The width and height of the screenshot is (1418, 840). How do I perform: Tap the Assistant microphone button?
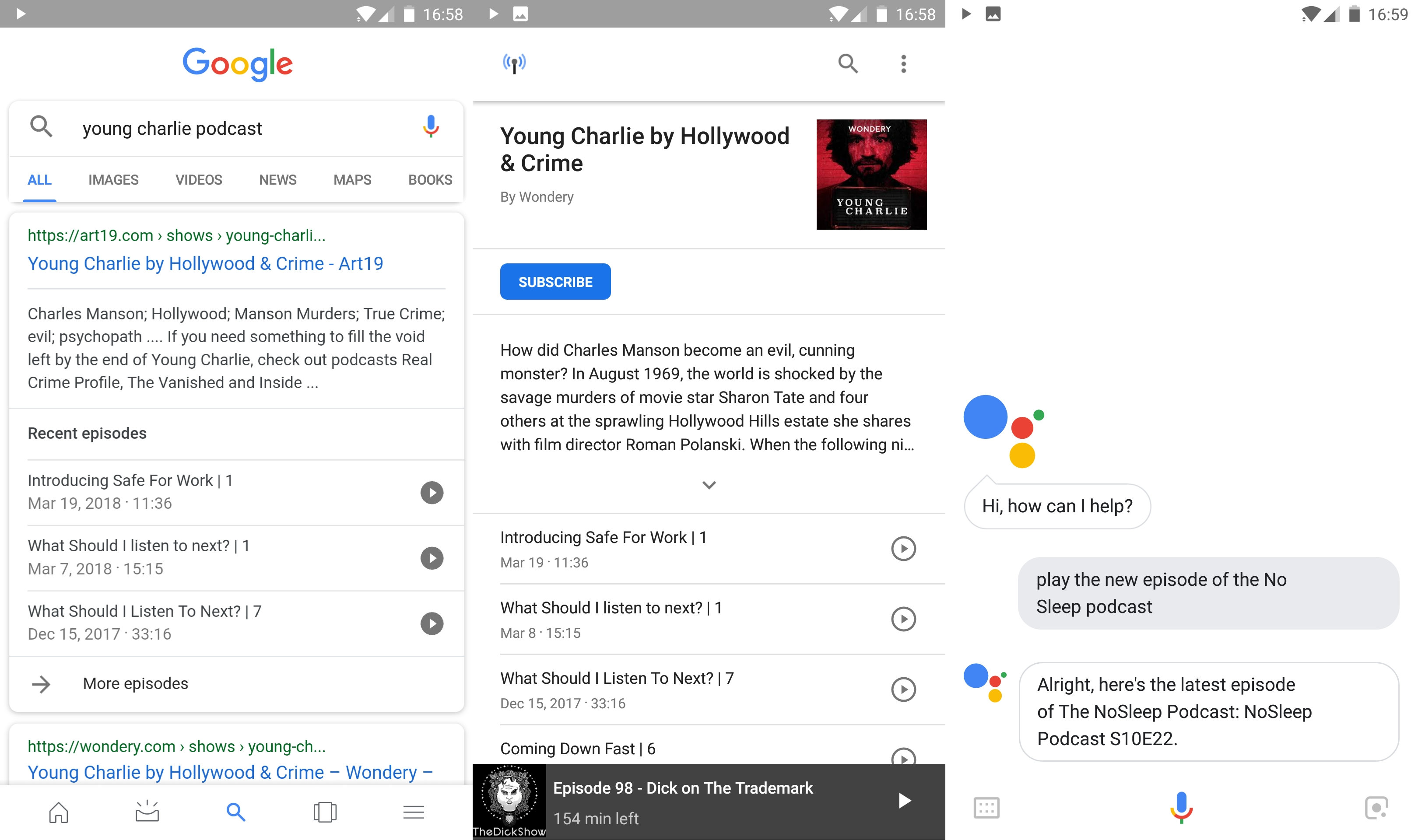point(1181,808)
